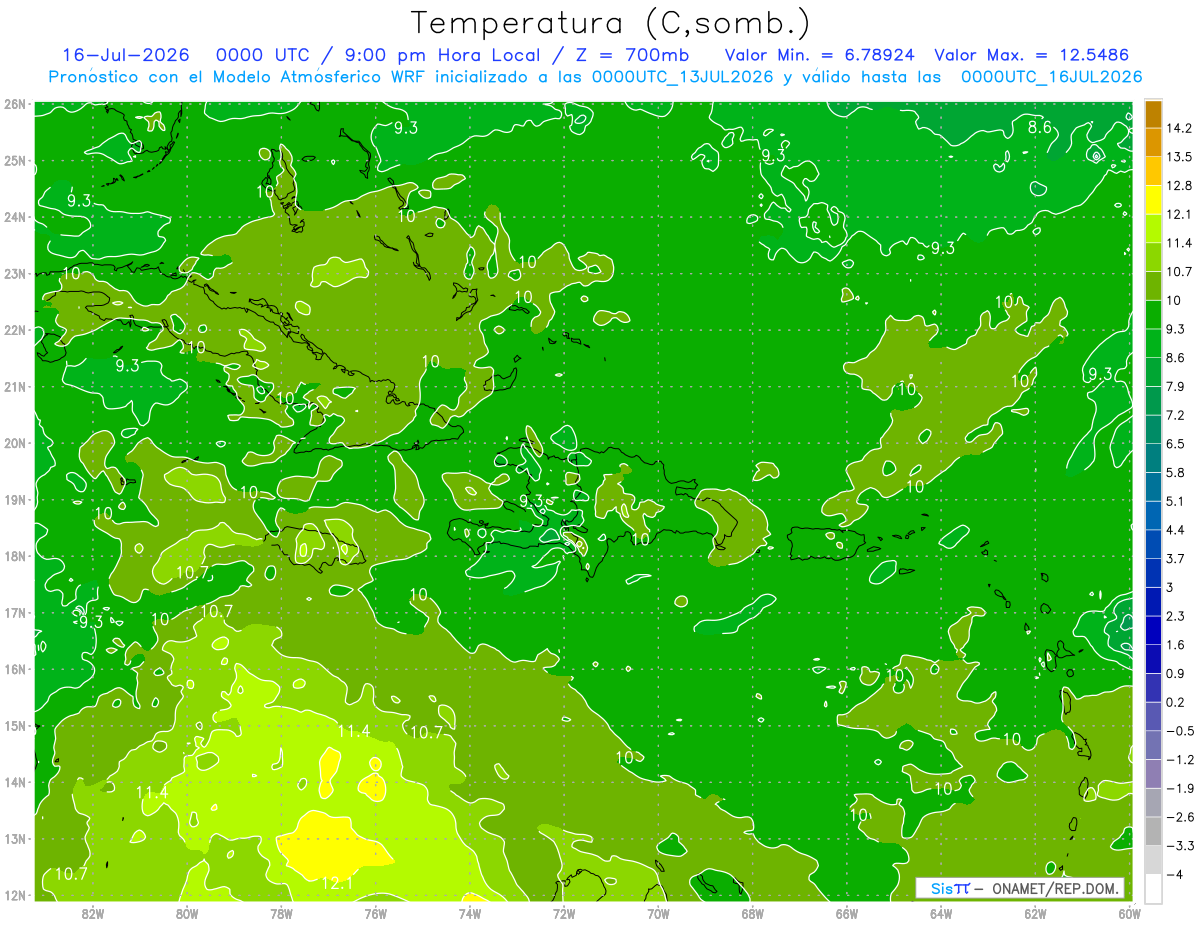The width and height of the screenshot is (1200, 927).
Task: Click the Puerto Rico island outline
Action: click(826, 543)
